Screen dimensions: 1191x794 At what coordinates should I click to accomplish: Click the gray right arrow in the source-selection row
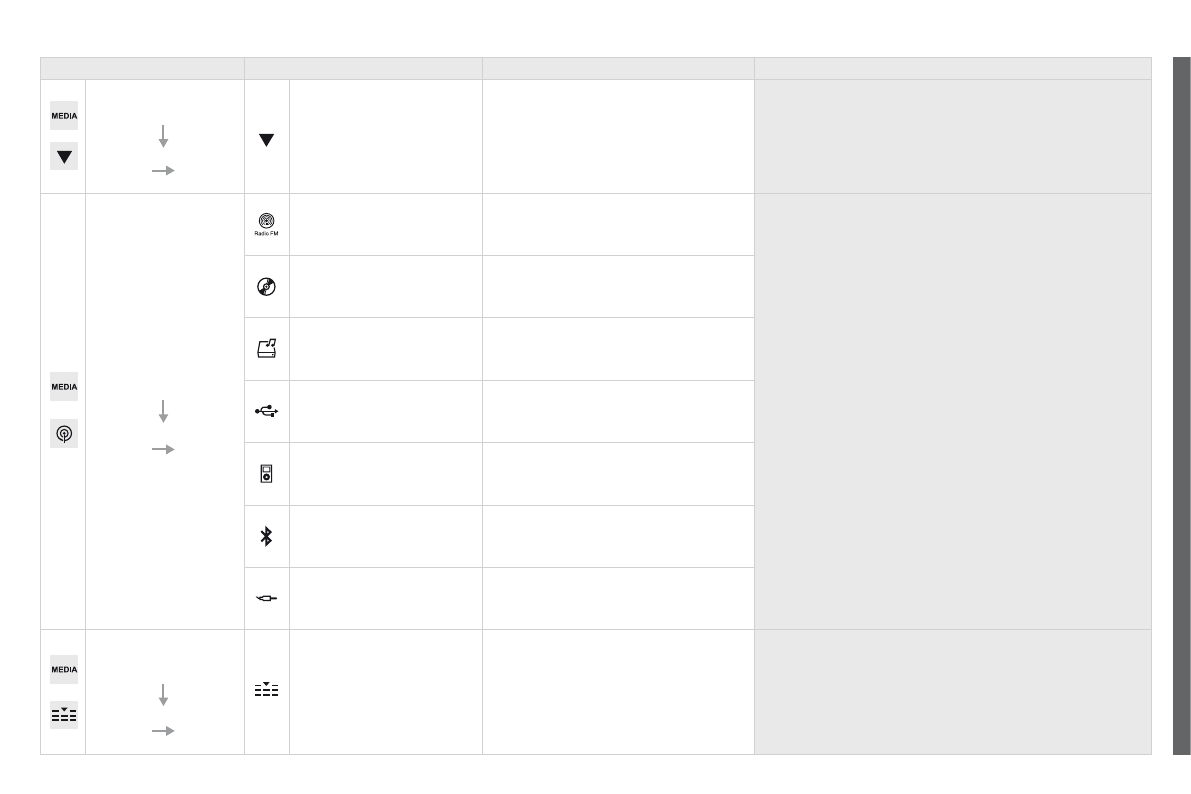[163, 450]
